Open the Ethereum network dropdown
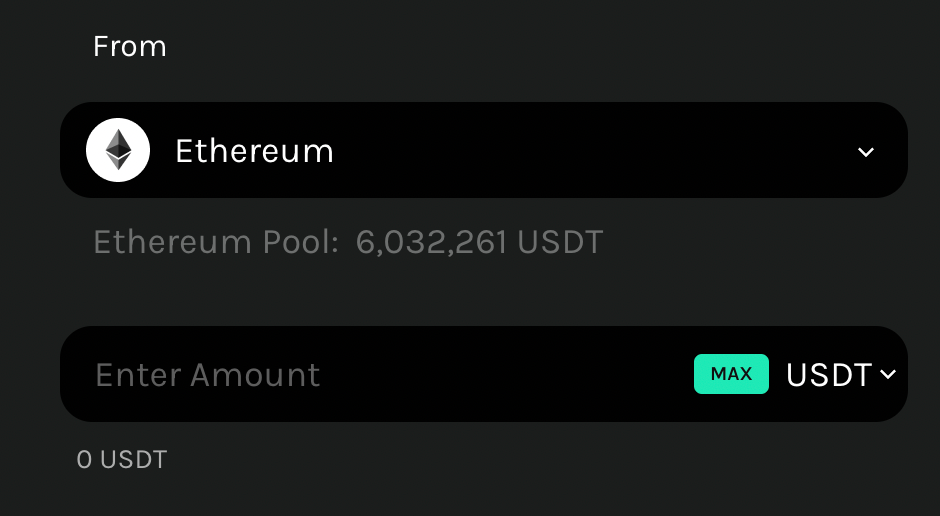The height and width of the screenshot is (516, 940). click(484, 150)
